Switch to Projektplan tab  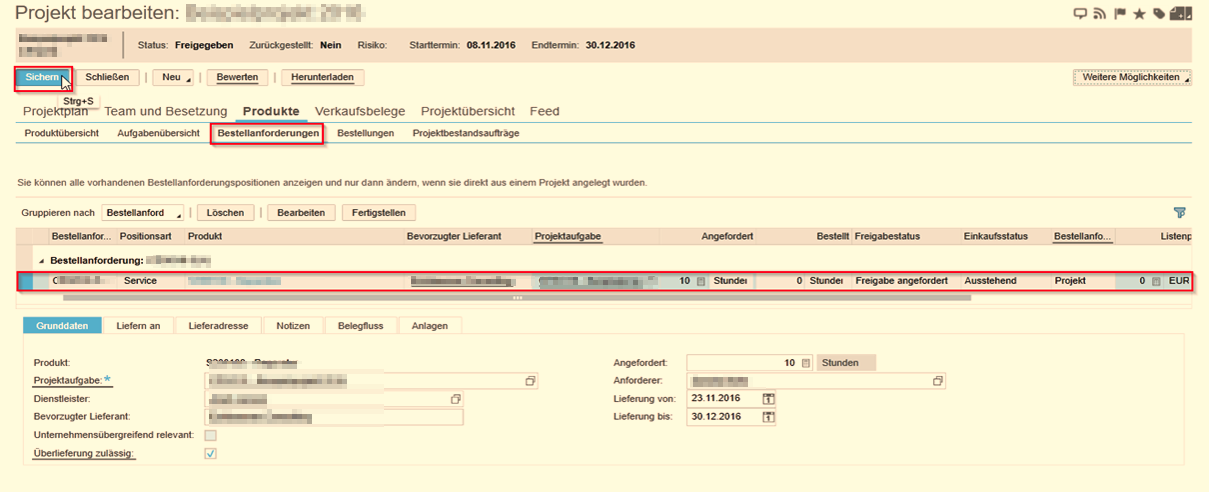(x=56, y=111)
